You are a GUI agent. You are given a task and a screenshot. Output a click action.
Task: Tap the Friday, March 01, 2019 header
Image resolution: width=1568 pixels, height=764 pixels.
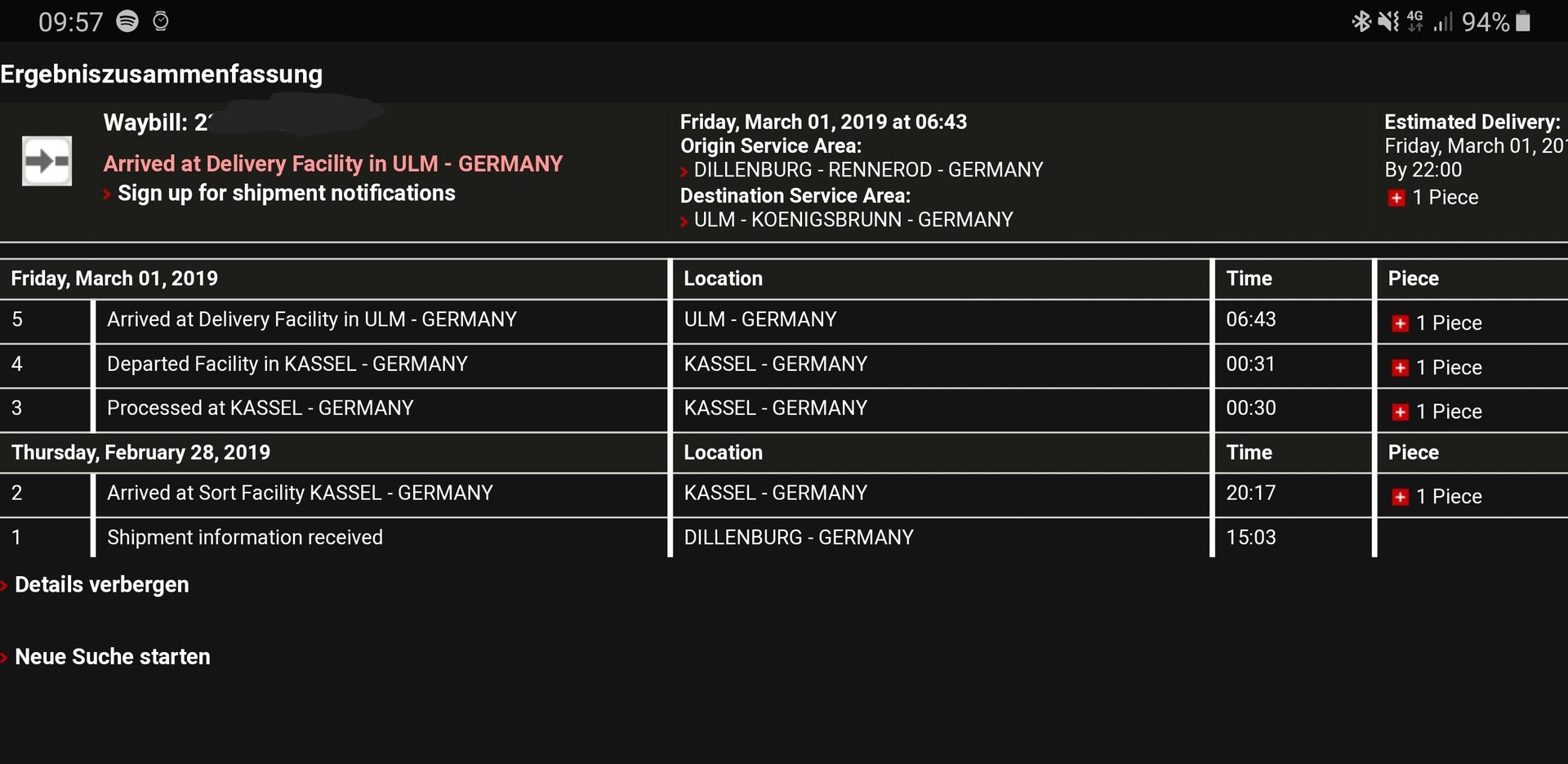[114, 279]
